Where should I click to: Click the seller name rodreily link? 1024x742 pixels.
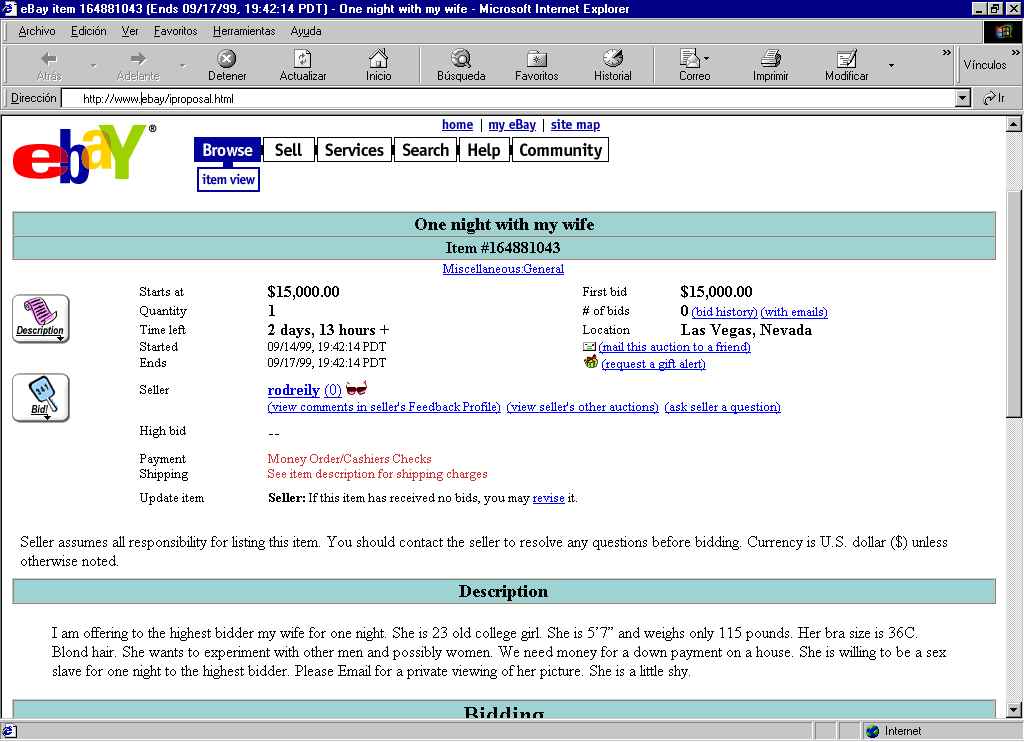pos(293,390)
